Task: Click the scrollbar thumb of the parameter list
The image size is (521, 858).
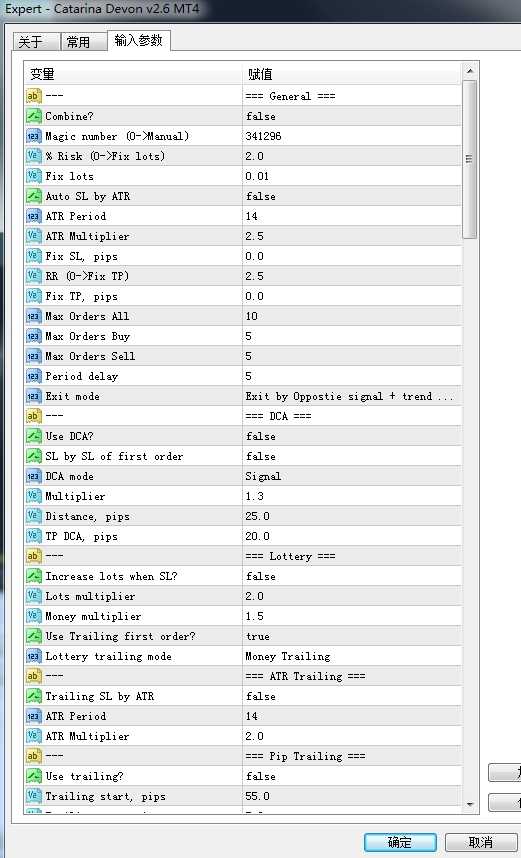Action: (470, 159)
